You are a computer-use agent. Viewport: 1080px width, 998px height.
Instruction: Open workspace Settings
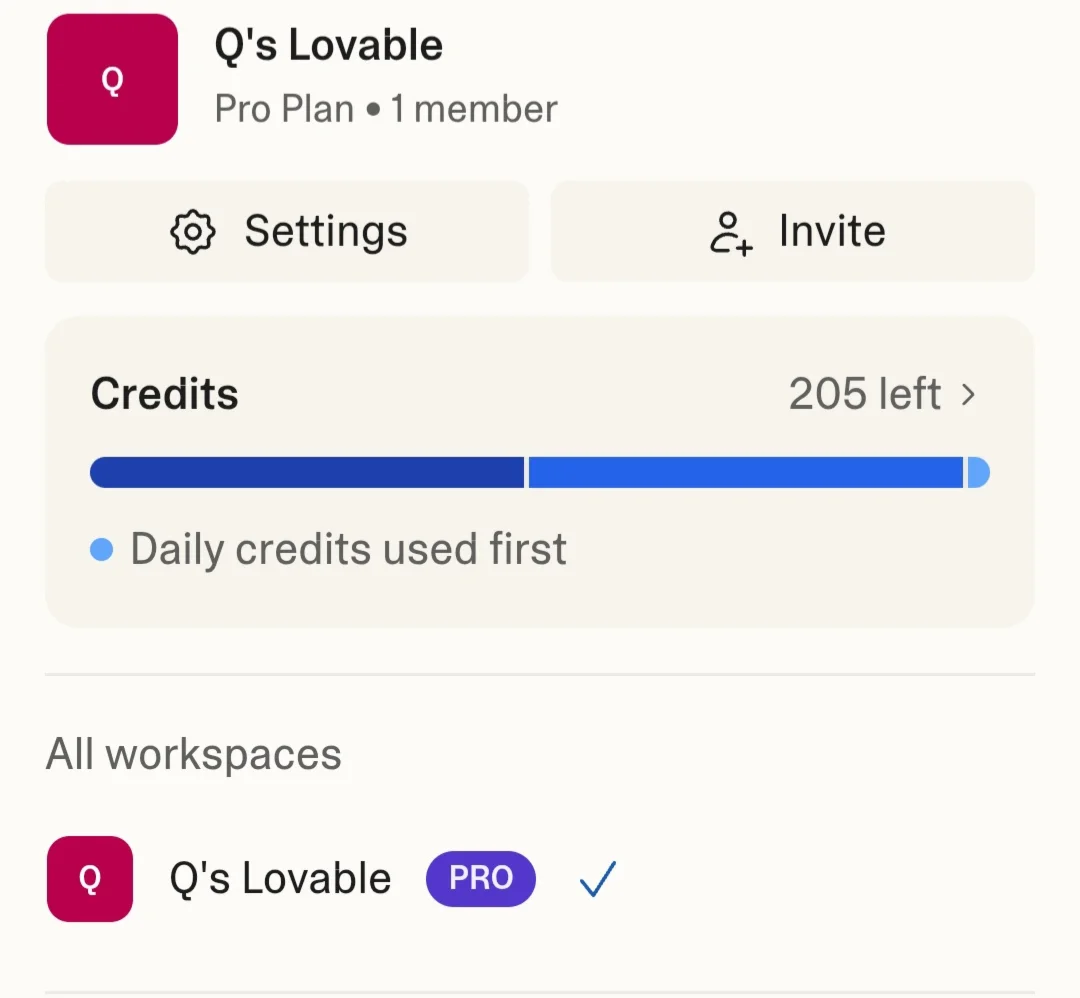point(287,231)
